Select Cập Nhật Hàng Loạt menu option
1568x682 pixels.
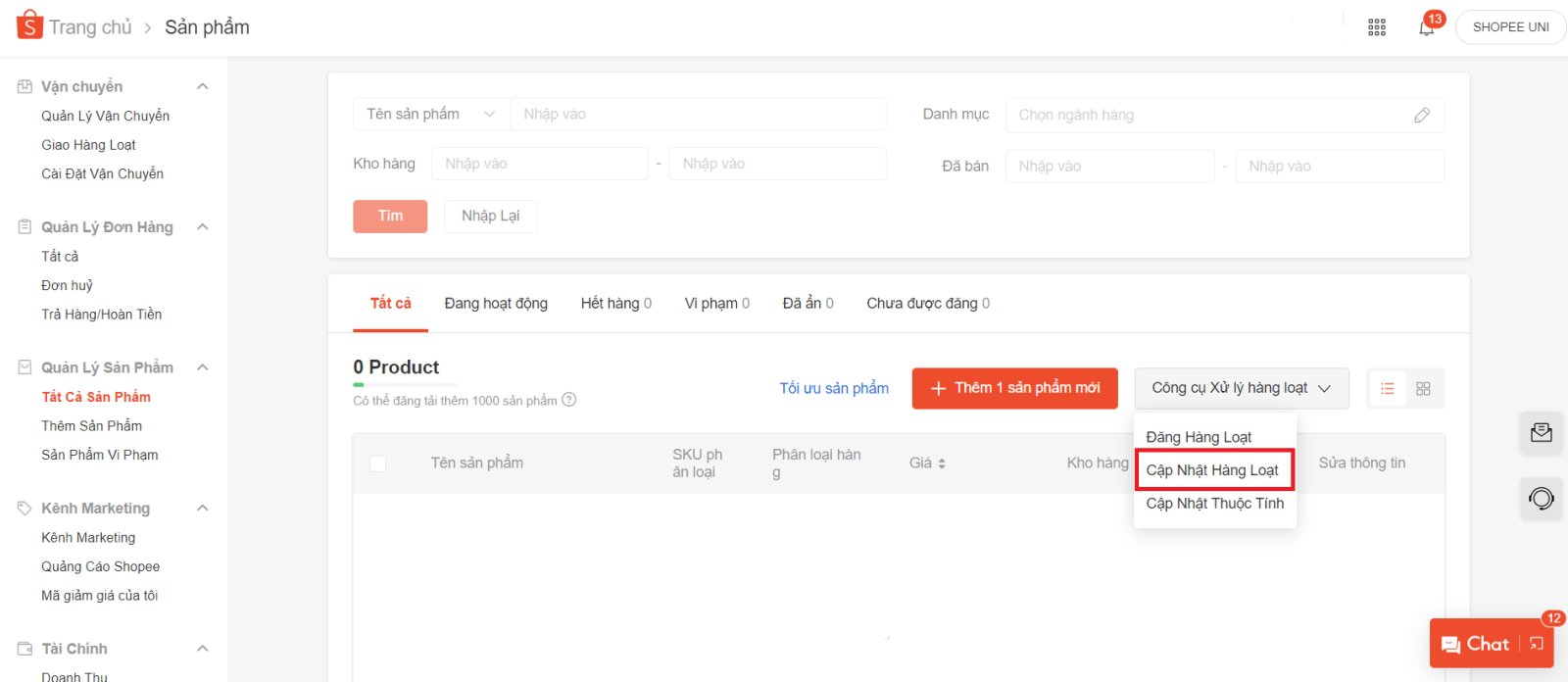point(1212,470)
